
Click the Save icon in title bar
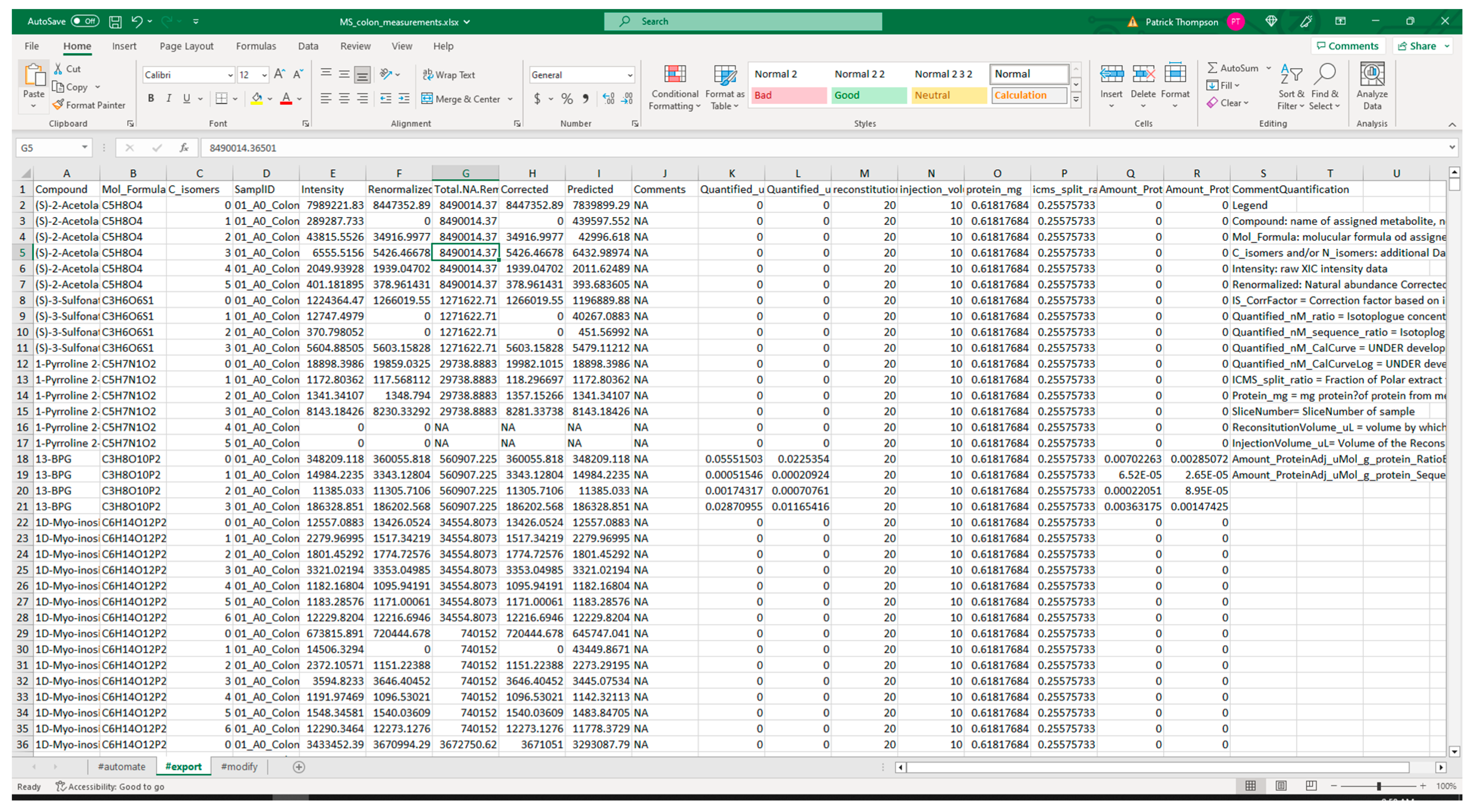115,22
